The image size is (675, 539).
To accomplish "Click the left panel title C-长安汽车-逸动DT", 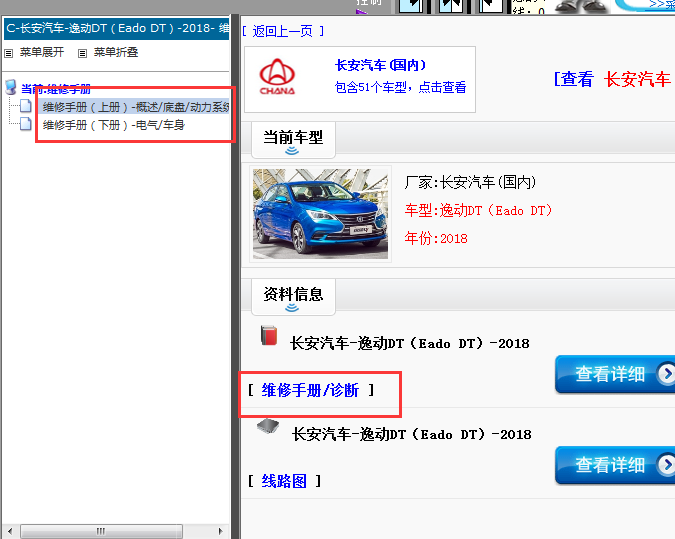I will click(117, 28).
